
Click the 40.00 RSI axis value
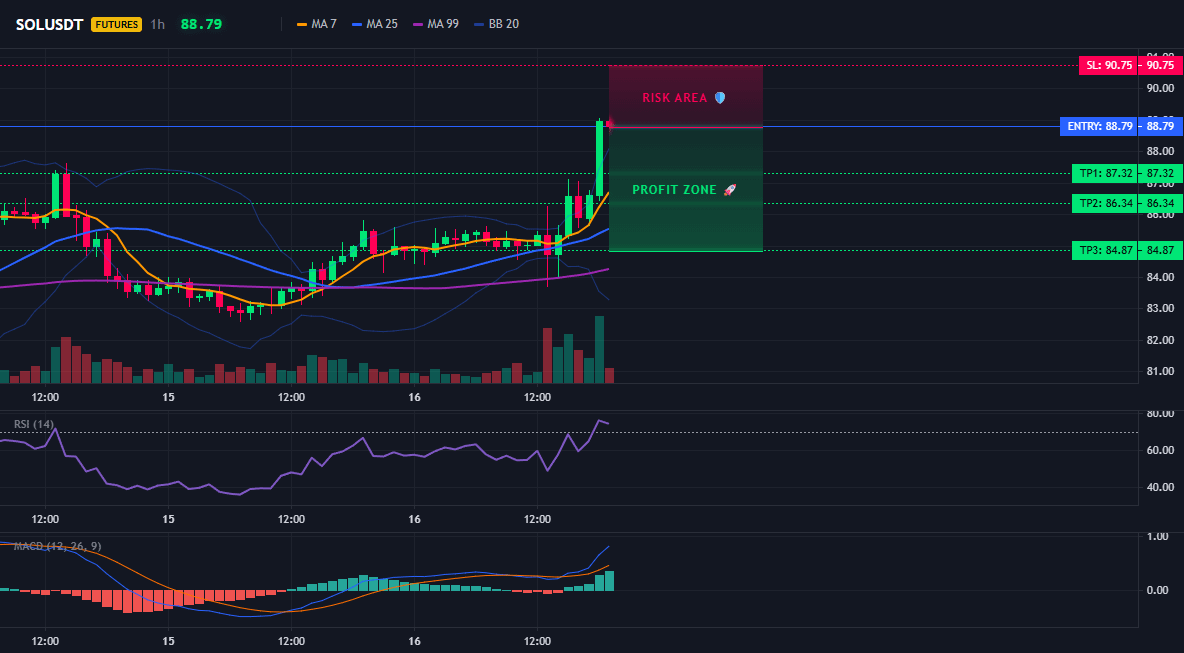click(1161, 487)
